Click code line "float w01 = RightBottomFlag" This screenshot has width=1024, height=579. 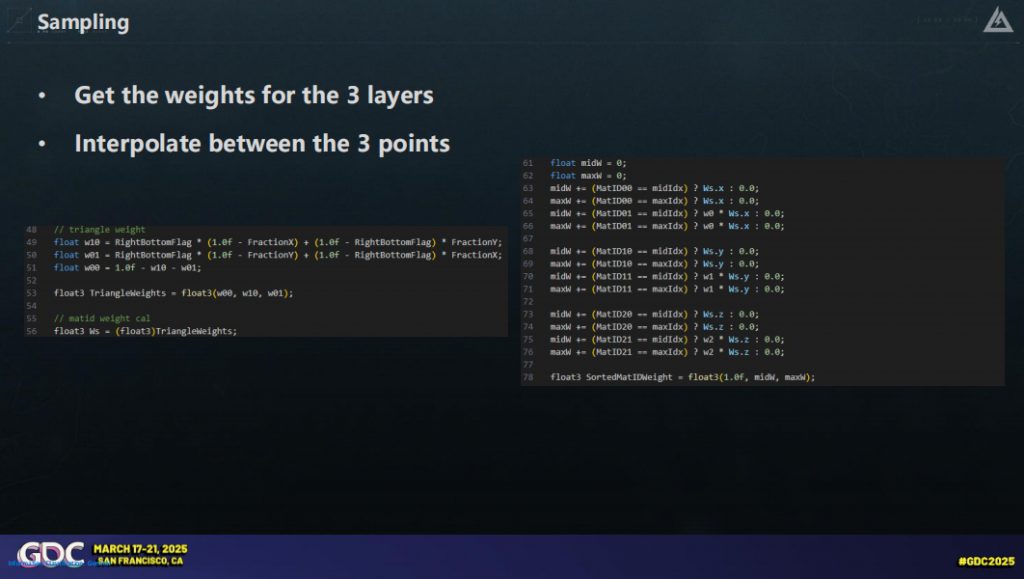coord(278,255)
